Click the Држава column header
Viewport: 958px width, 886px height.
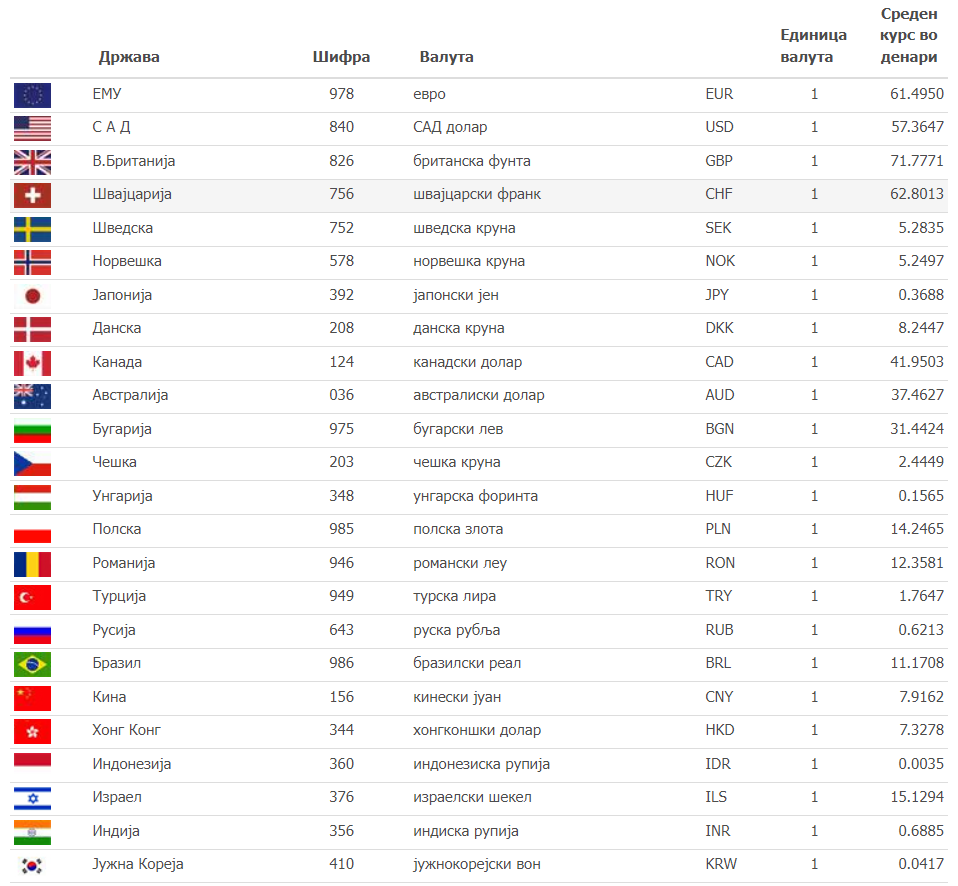[x=129, y=57]
